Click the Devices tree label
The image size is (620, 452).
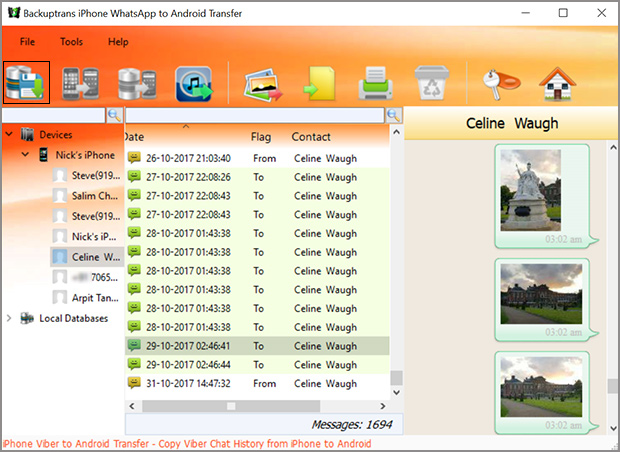point(56,135)
